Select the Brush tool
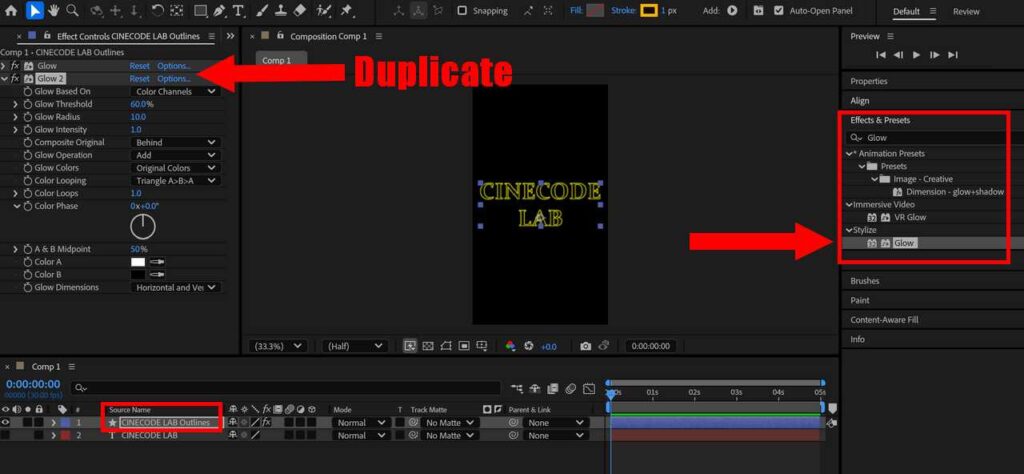 pos(262,10)
